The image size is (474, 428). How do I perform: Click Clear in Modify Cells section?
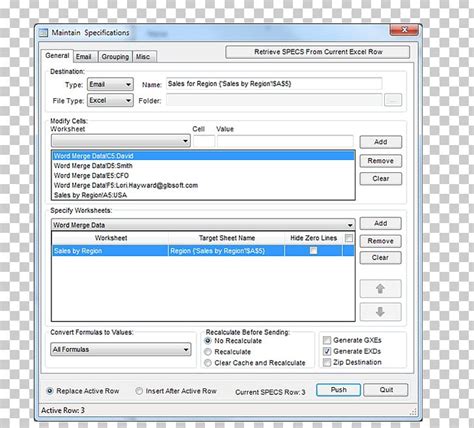click(381, 179)
